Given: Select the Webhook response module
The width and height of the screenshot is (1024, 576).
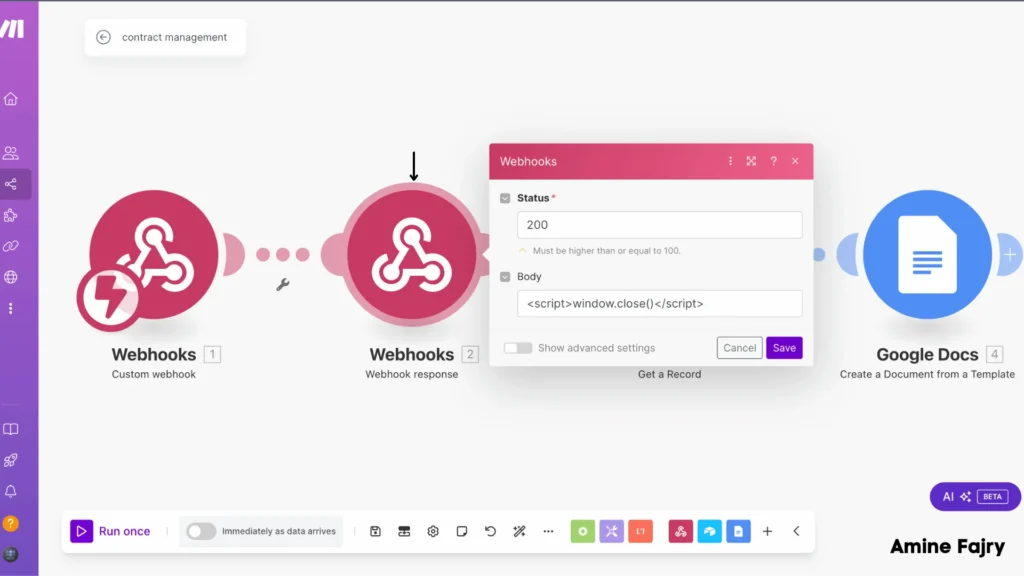Looking at the screenshot, I should 411,255.
